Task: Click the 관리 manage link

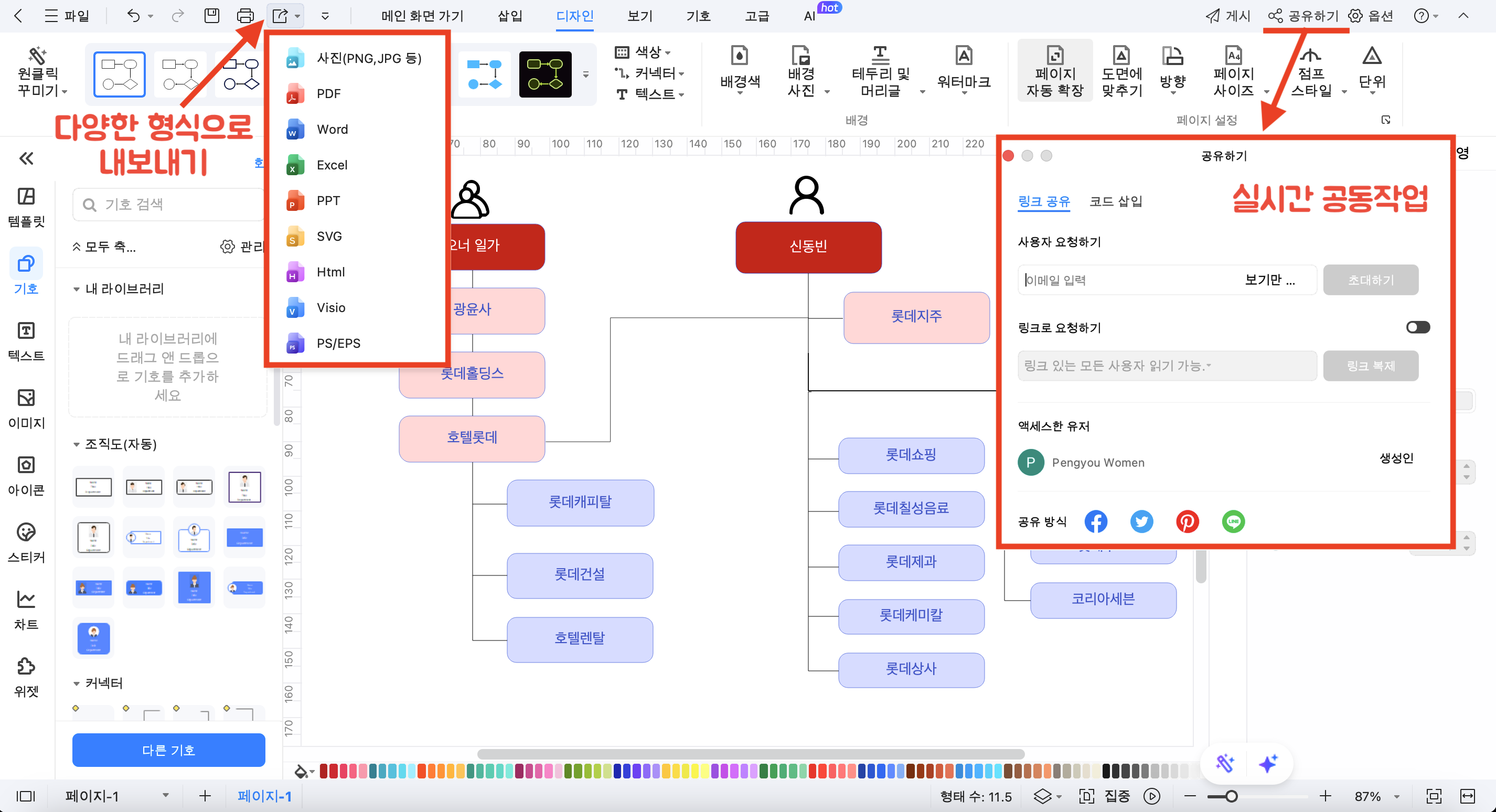Action: point(243,247)
